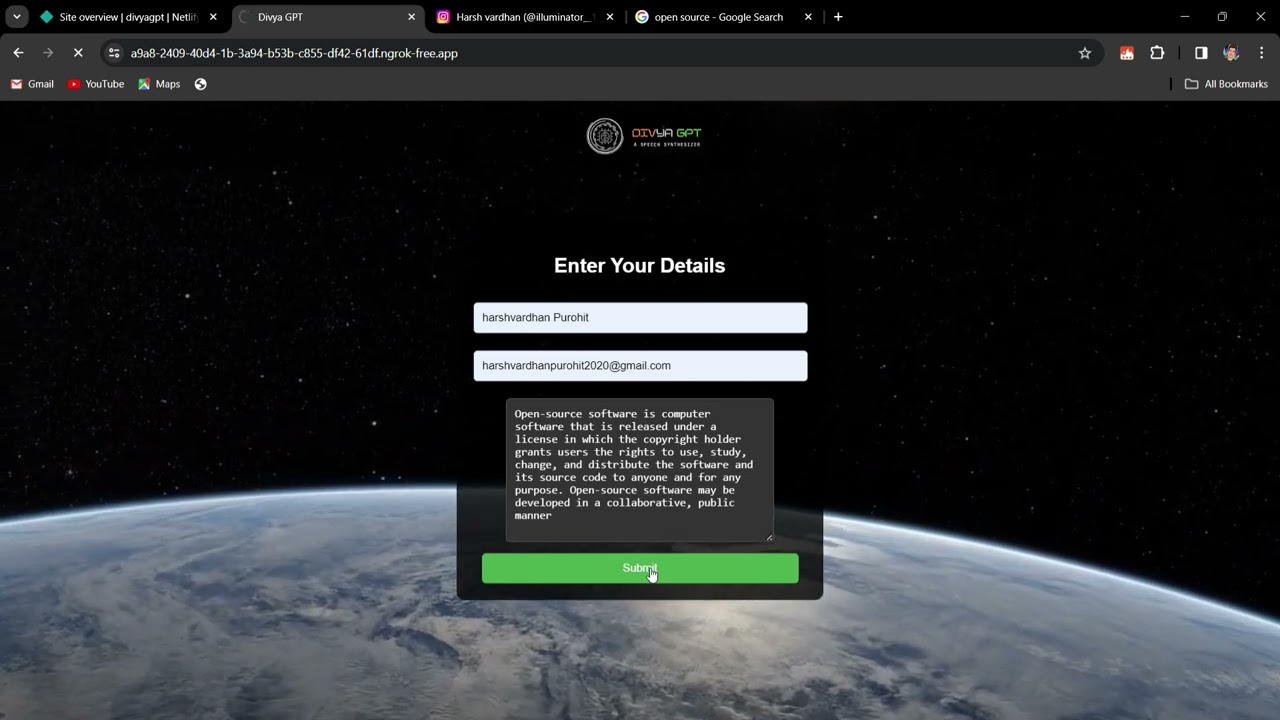Image resolution: width=1280 pixels, height=720 pixels.
Task: Close the Divya GPT tab
Action: (411, 17)
